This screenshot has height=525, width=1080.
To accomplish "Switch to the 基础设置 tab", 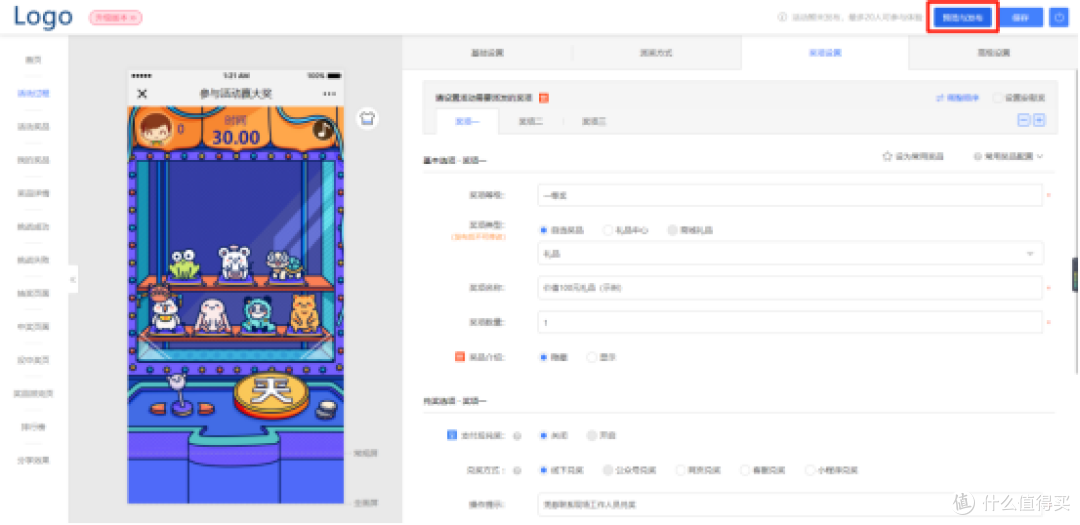I will [487, 53].
